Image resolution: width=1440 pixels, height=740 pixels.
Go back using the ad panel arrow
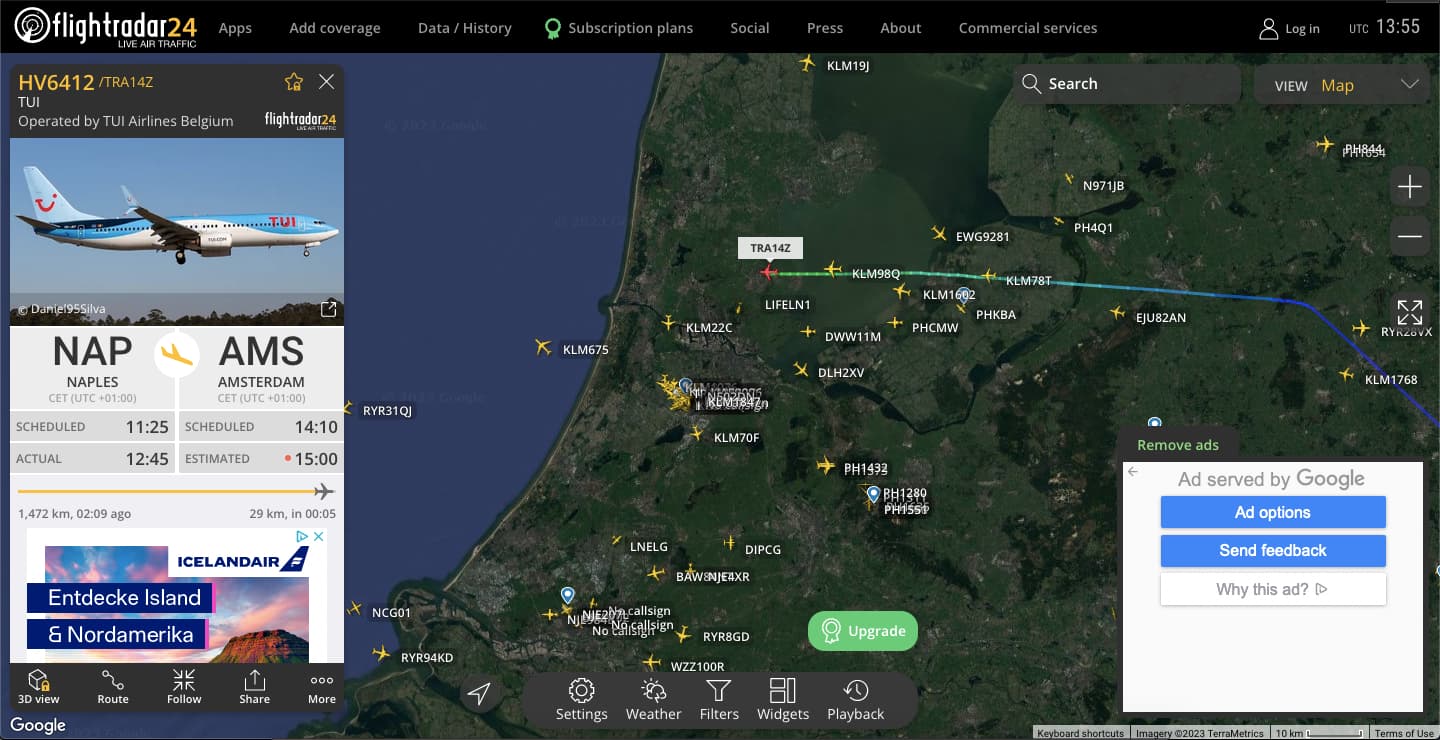tap(1133, 472)
